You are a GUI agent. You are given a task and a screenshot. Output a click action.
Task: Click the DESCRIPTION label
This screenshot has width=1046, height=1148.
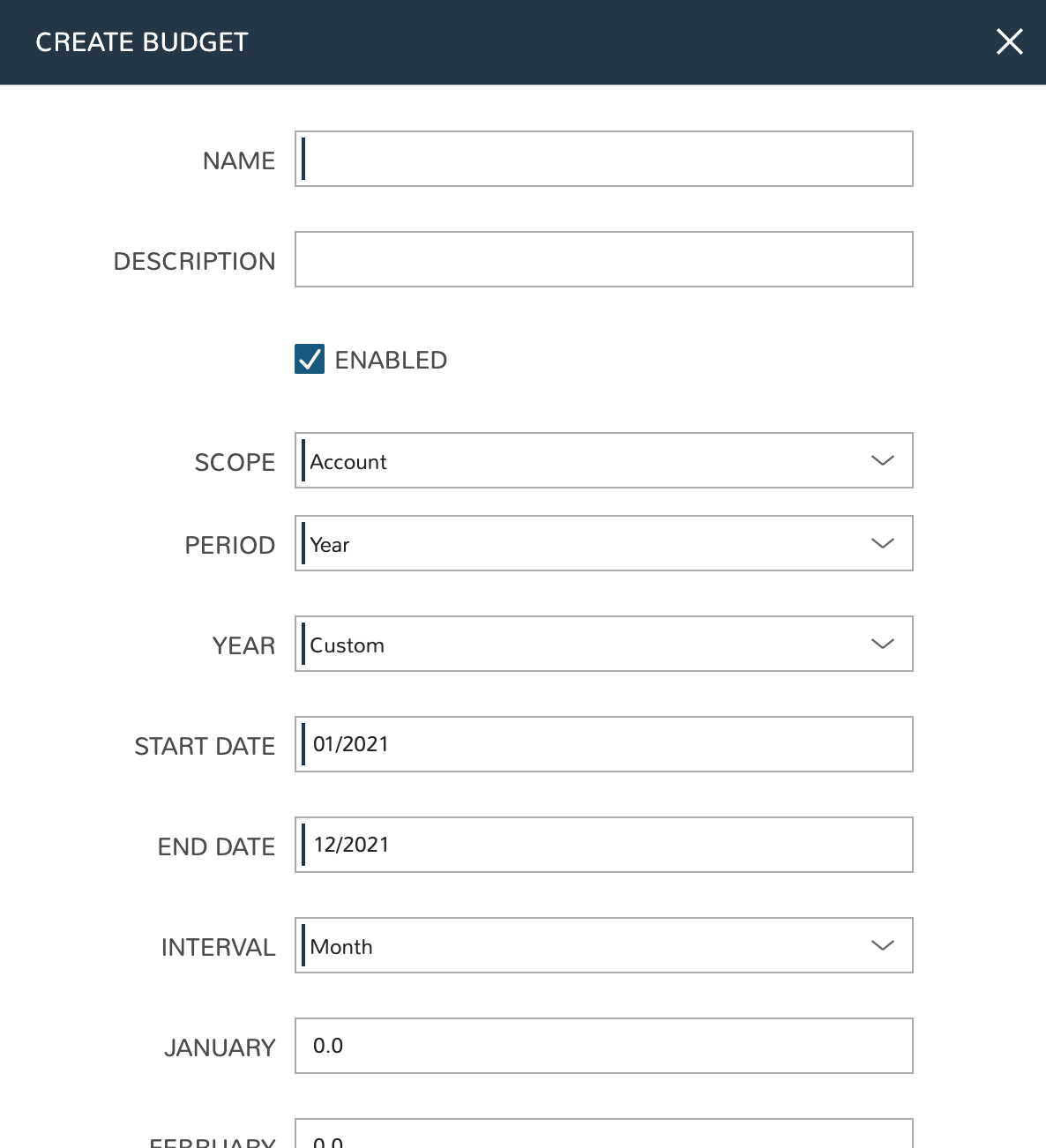pyautogui.click(x=194, y=261)
